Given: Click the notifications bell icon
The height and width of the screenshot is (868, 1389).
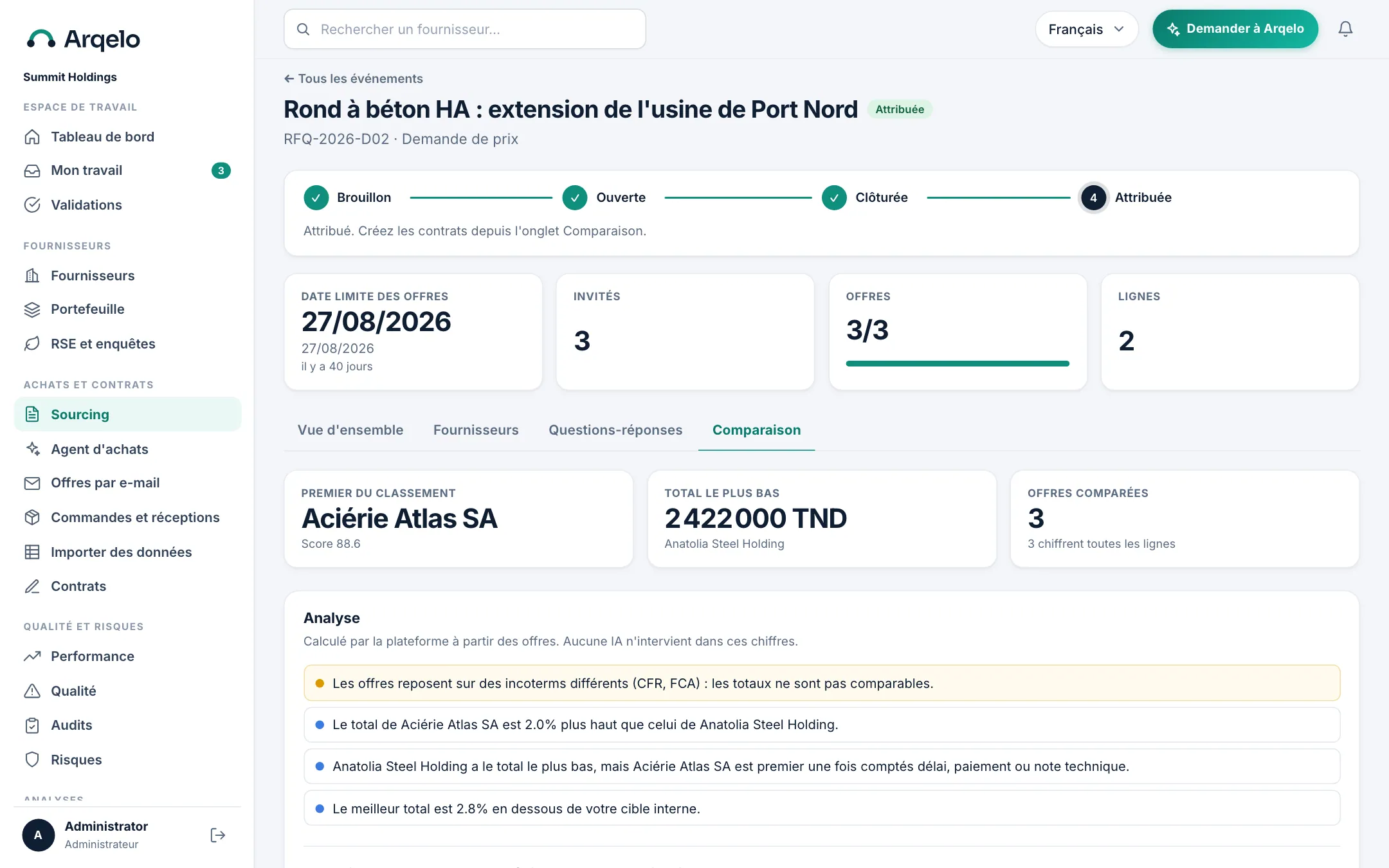Looking at the screenshot, I should coord(1345,29).
